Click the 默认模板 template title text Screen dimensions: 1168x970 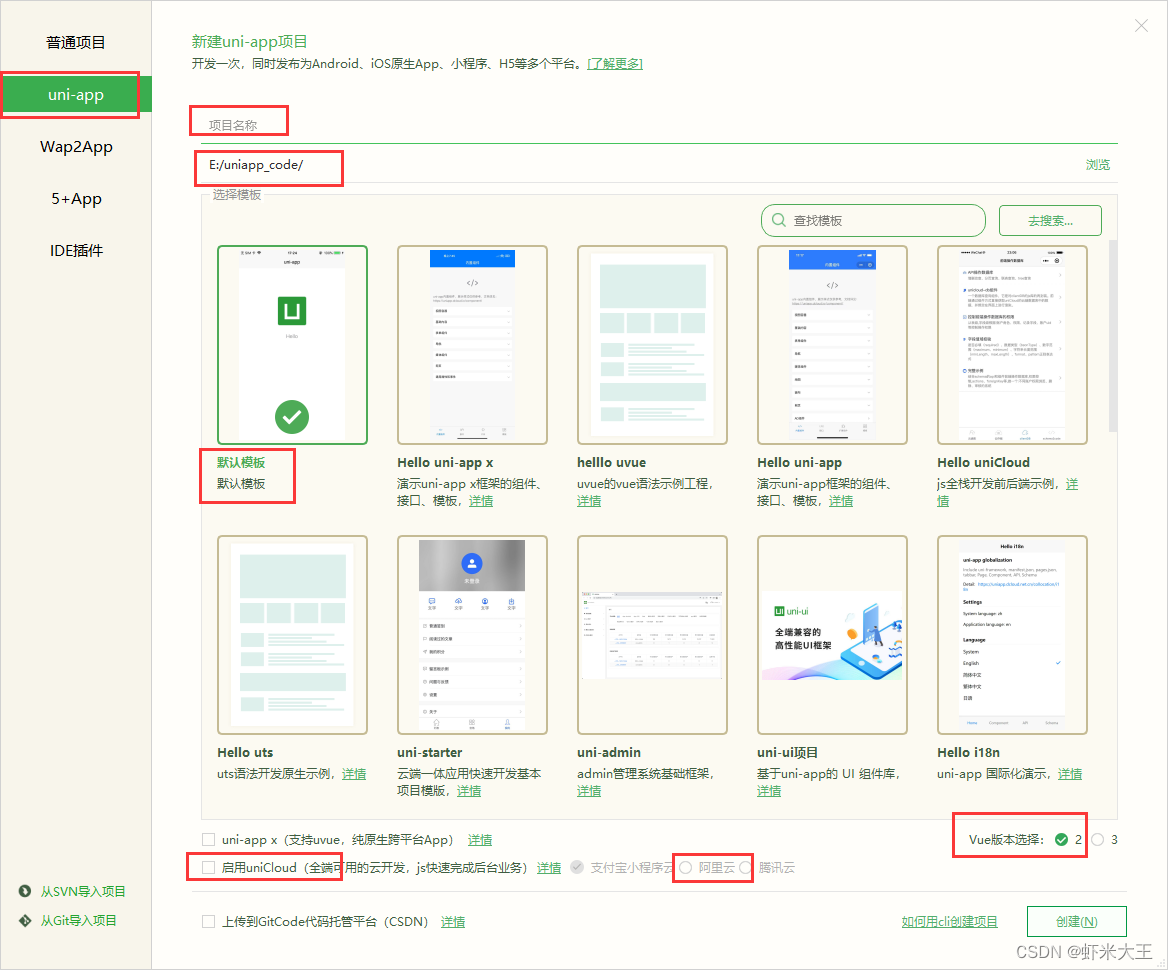241,463
